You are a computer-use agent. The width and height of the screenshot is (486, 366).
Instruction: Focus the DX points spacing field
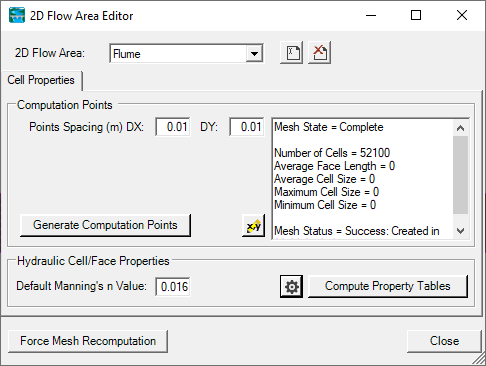tap(173, 127)
